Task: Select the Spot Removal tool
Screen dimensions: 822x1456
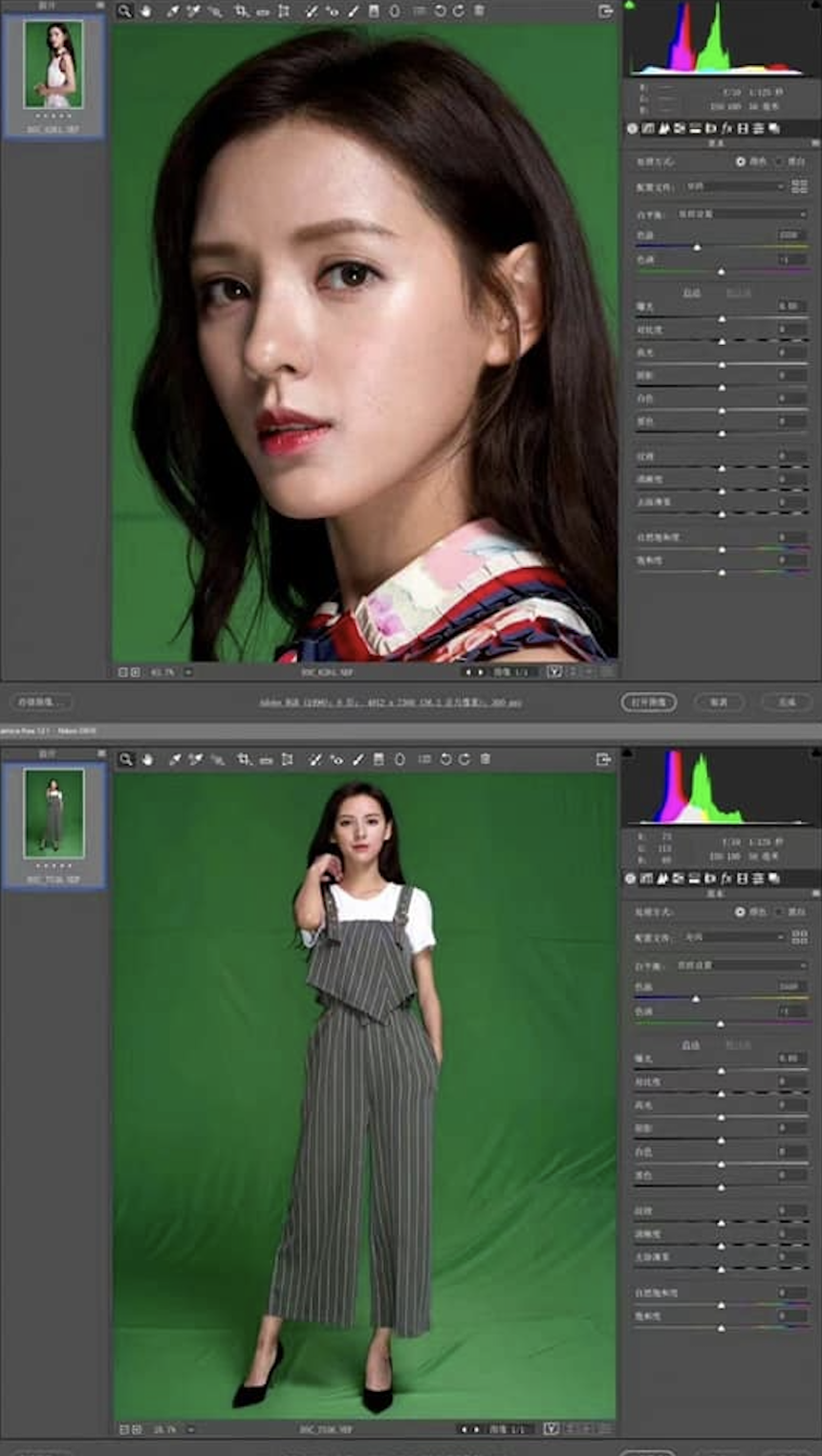Action: click(x=313, y=11)
